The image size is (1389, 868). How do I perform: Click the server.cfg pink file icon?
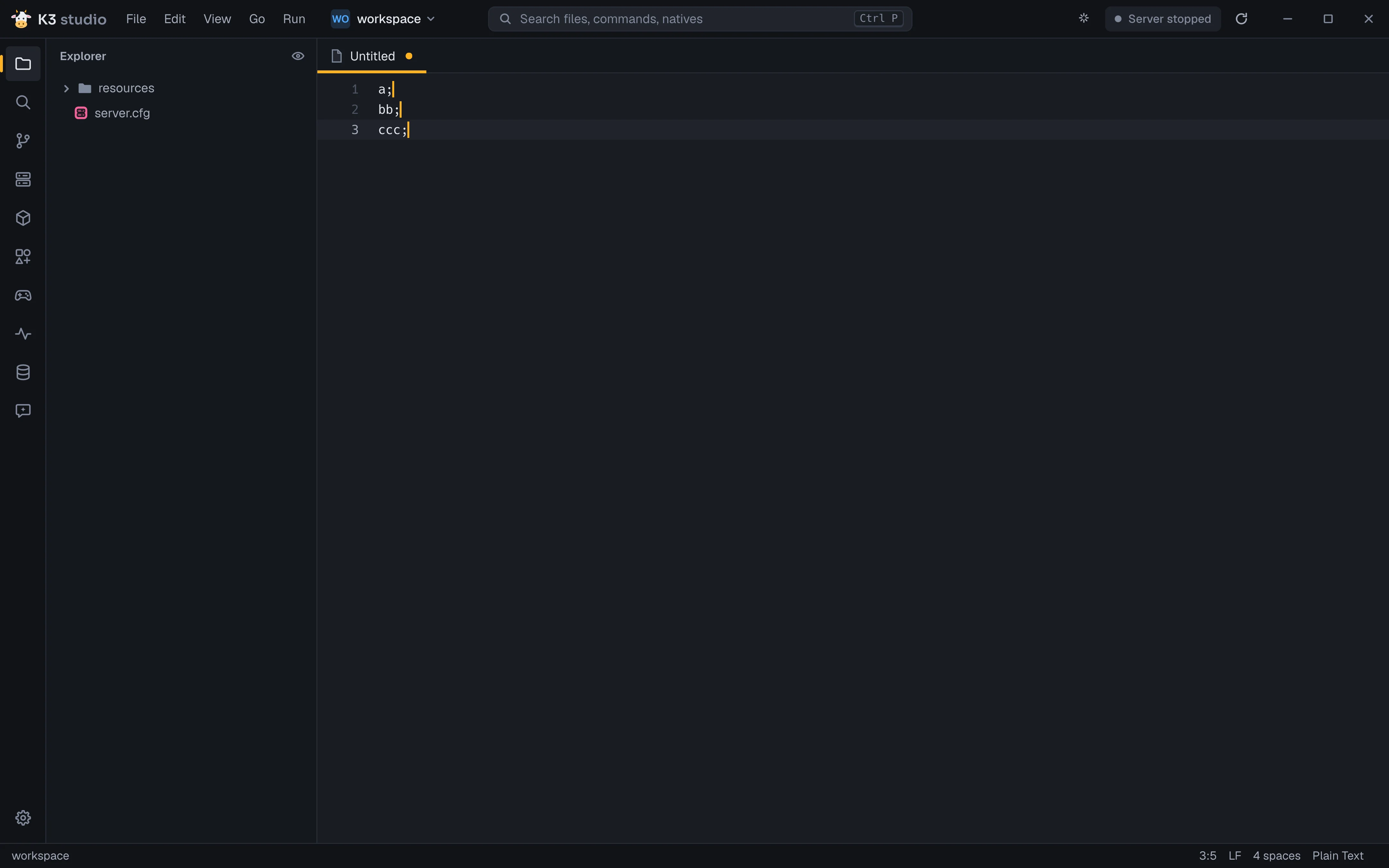(x=81, y=113)
